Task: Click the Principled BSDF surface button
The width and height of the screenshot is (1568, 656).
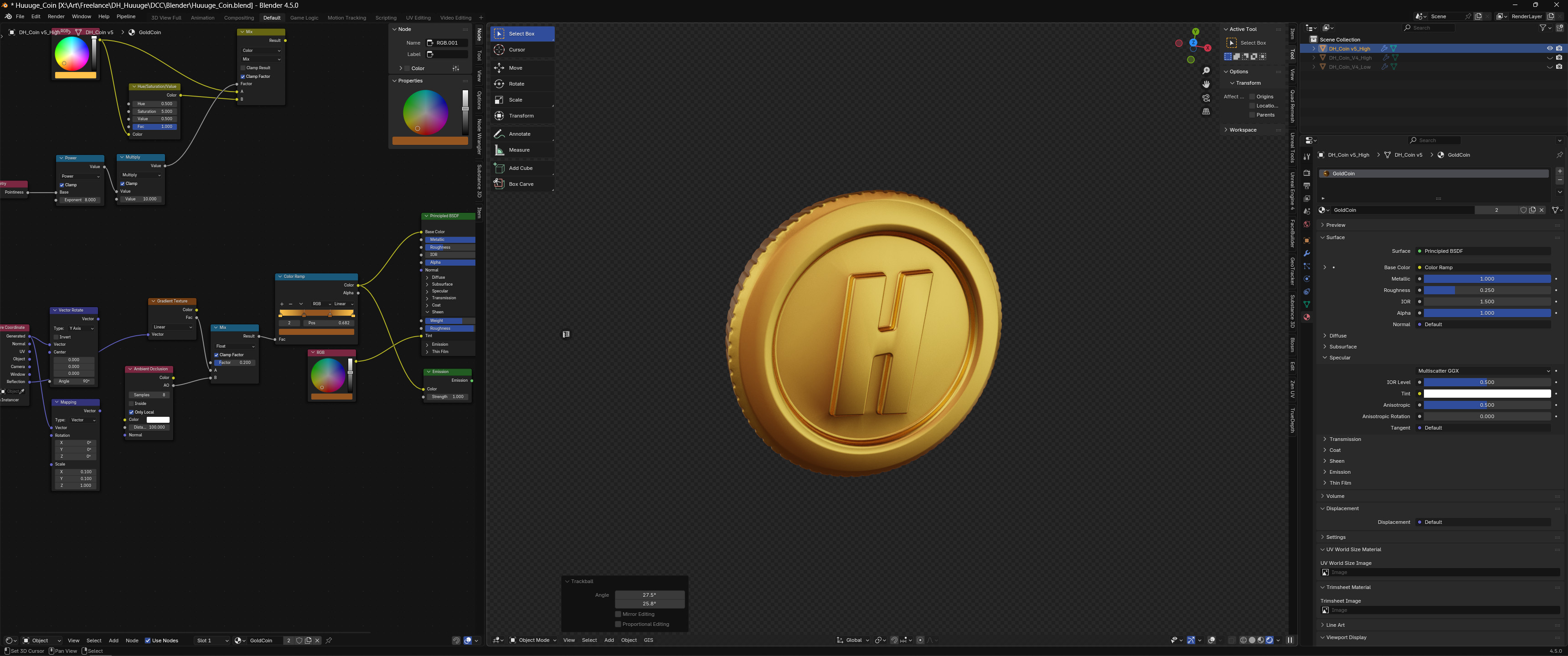Action: click(x=1483, y=251)
